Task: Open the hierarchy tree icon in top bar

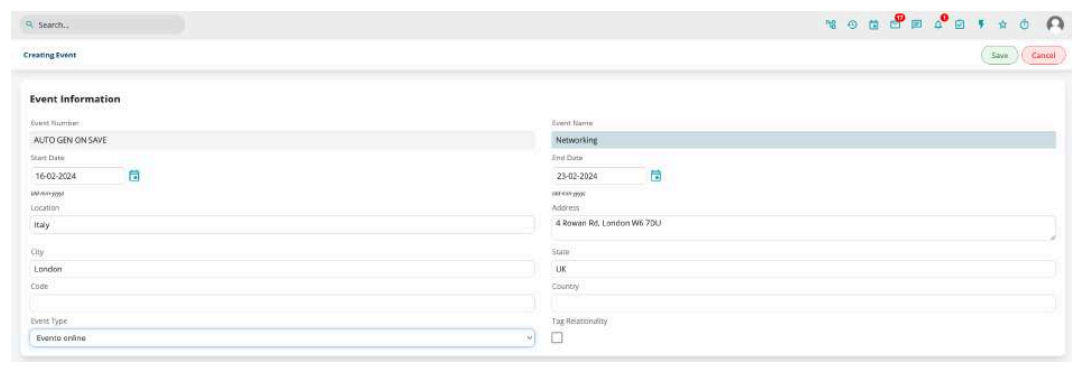Action: pos(831,25)
